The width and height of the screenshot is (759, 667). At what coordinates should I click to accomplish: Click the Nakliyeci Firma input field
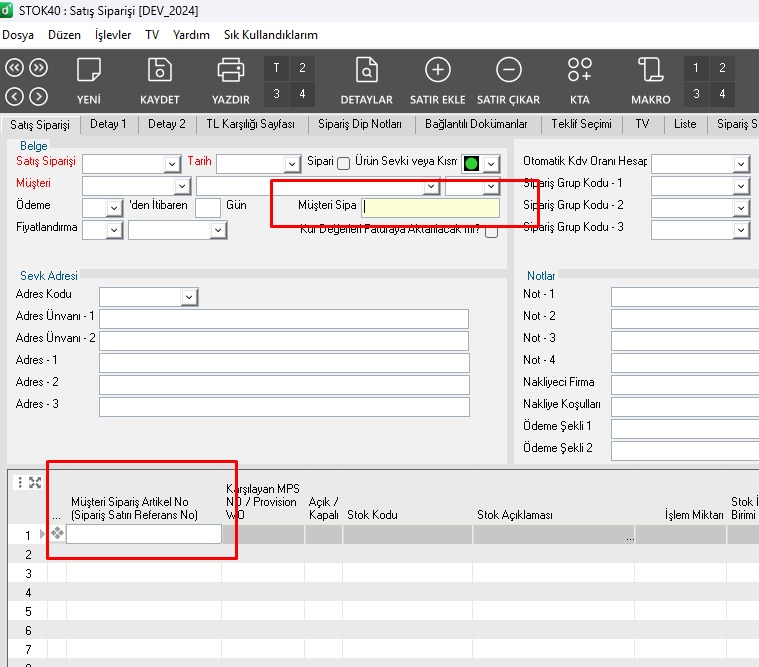[x=685, y=383]
